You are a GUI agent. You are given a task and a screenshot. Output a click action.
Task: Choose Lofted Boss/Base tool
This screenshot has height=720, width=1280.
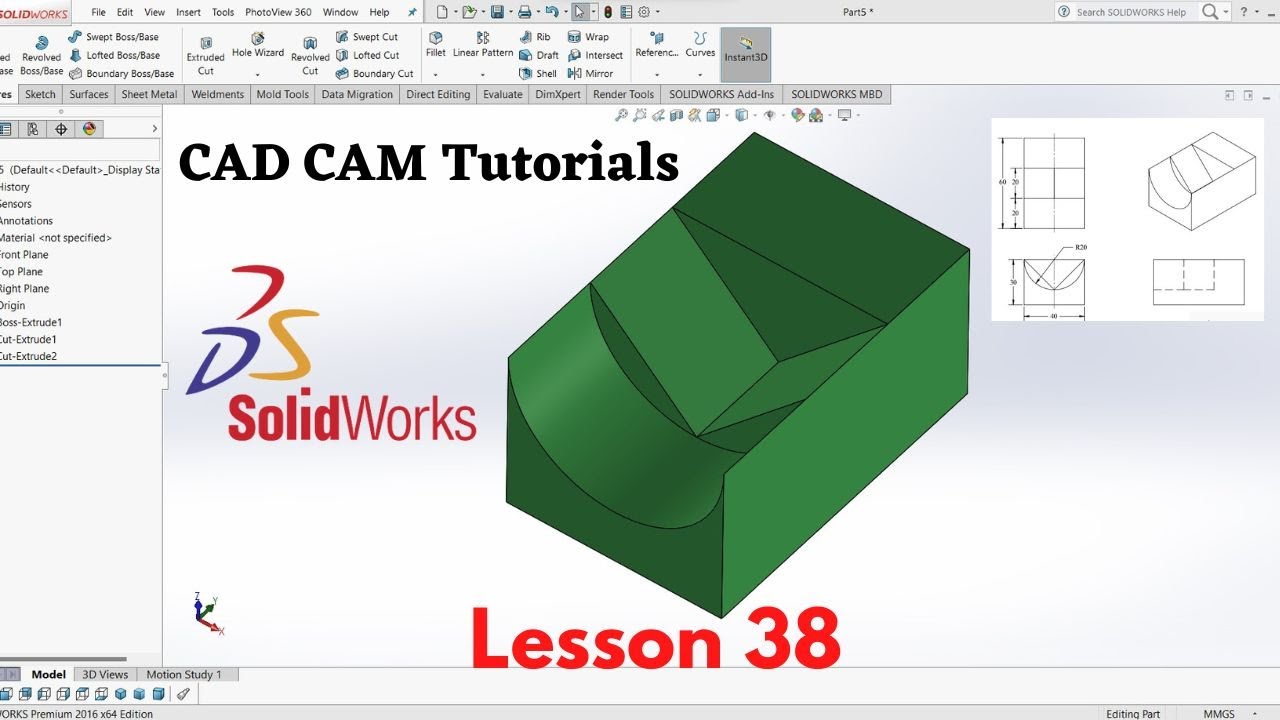(114, 55)
